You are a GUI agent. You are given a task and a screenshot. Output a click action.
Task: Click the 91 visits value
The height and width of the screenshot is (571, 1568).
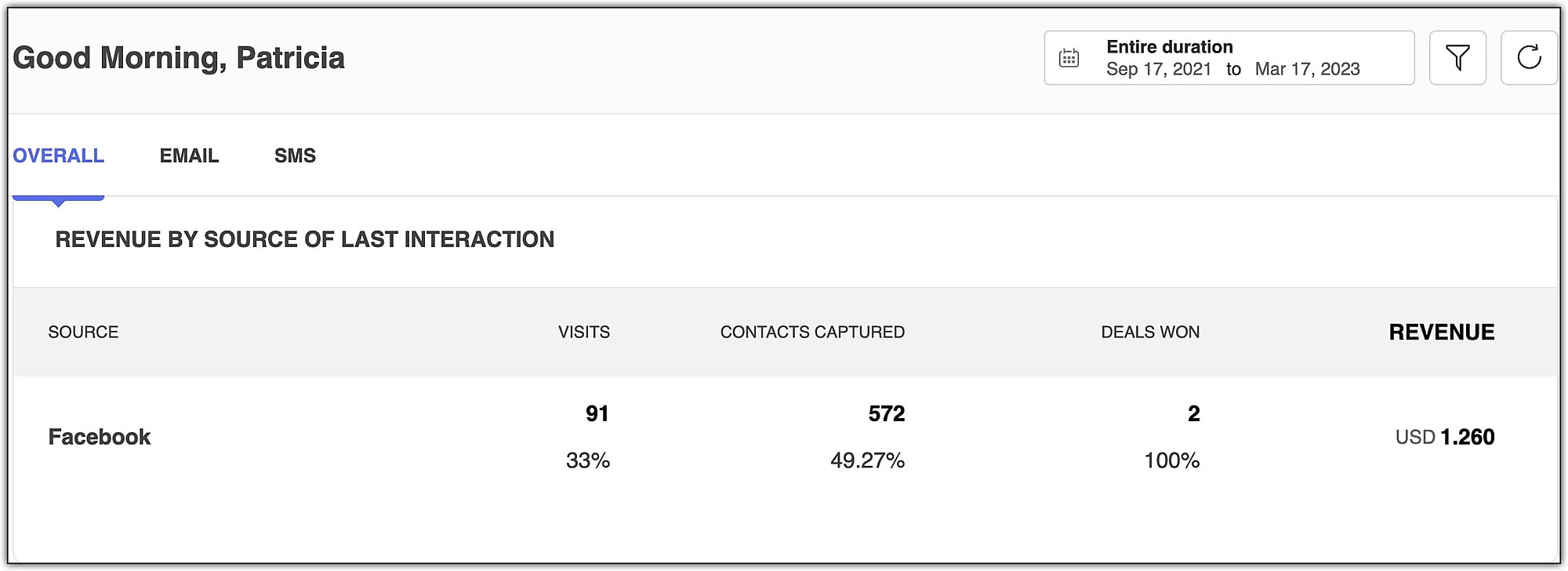coord(597,413)
